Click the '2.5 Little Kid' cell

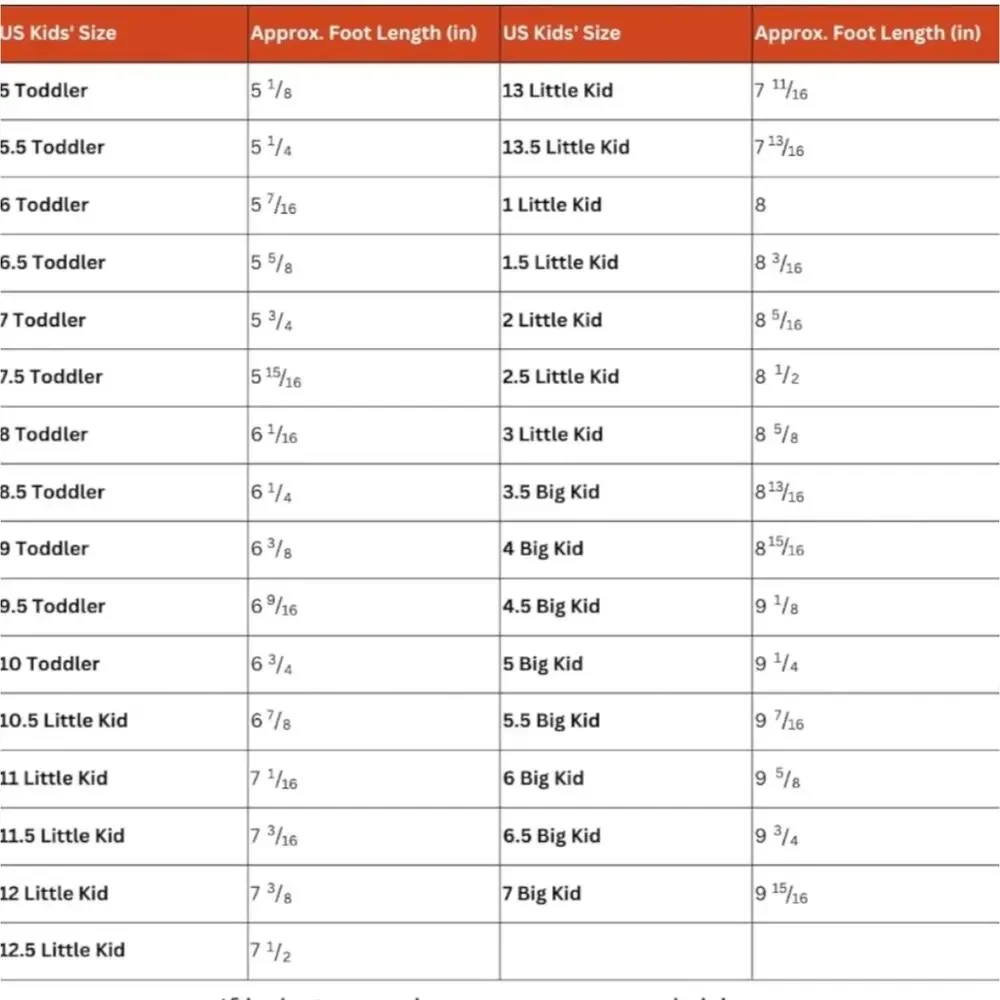561,376
